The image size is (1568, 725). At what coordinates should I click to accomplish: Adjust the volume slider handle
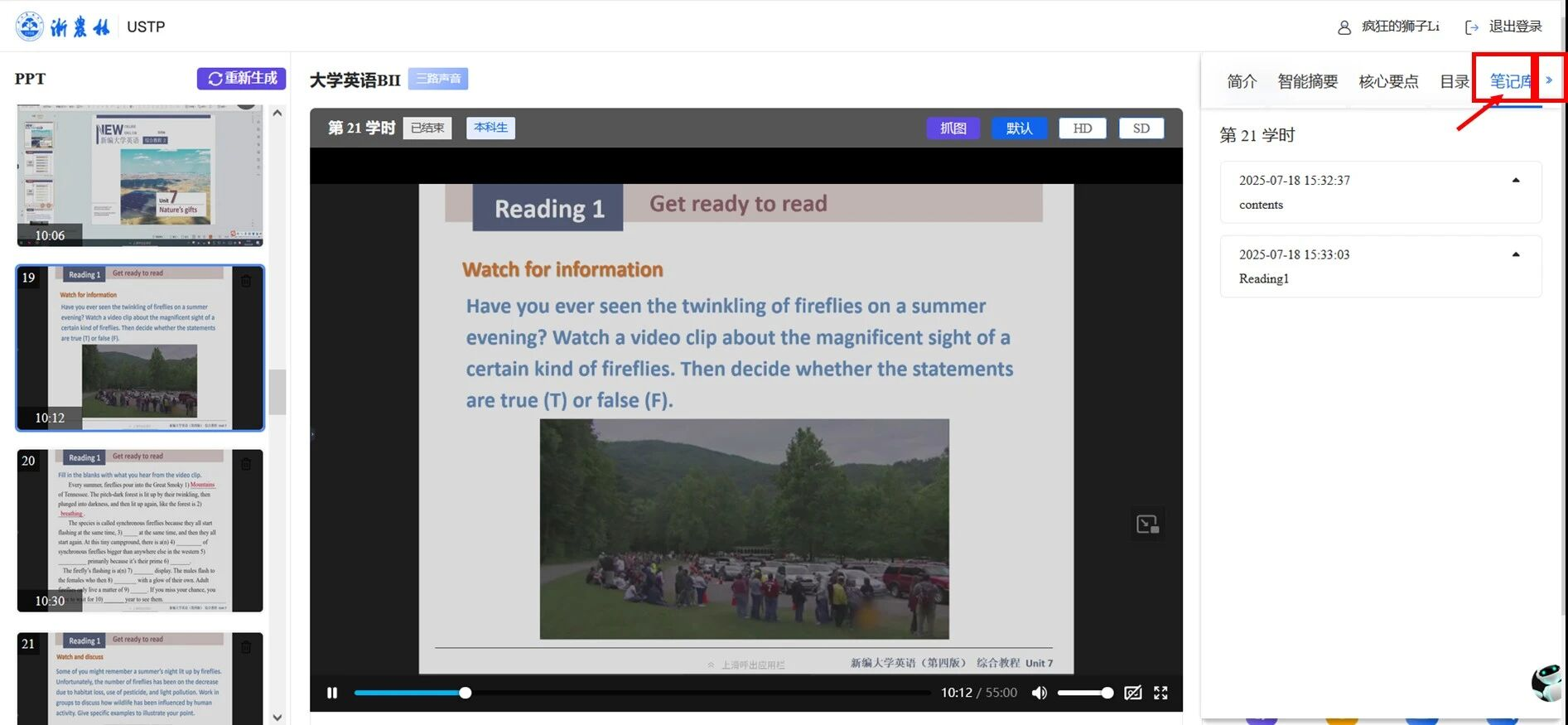[x=1107, y=693]
